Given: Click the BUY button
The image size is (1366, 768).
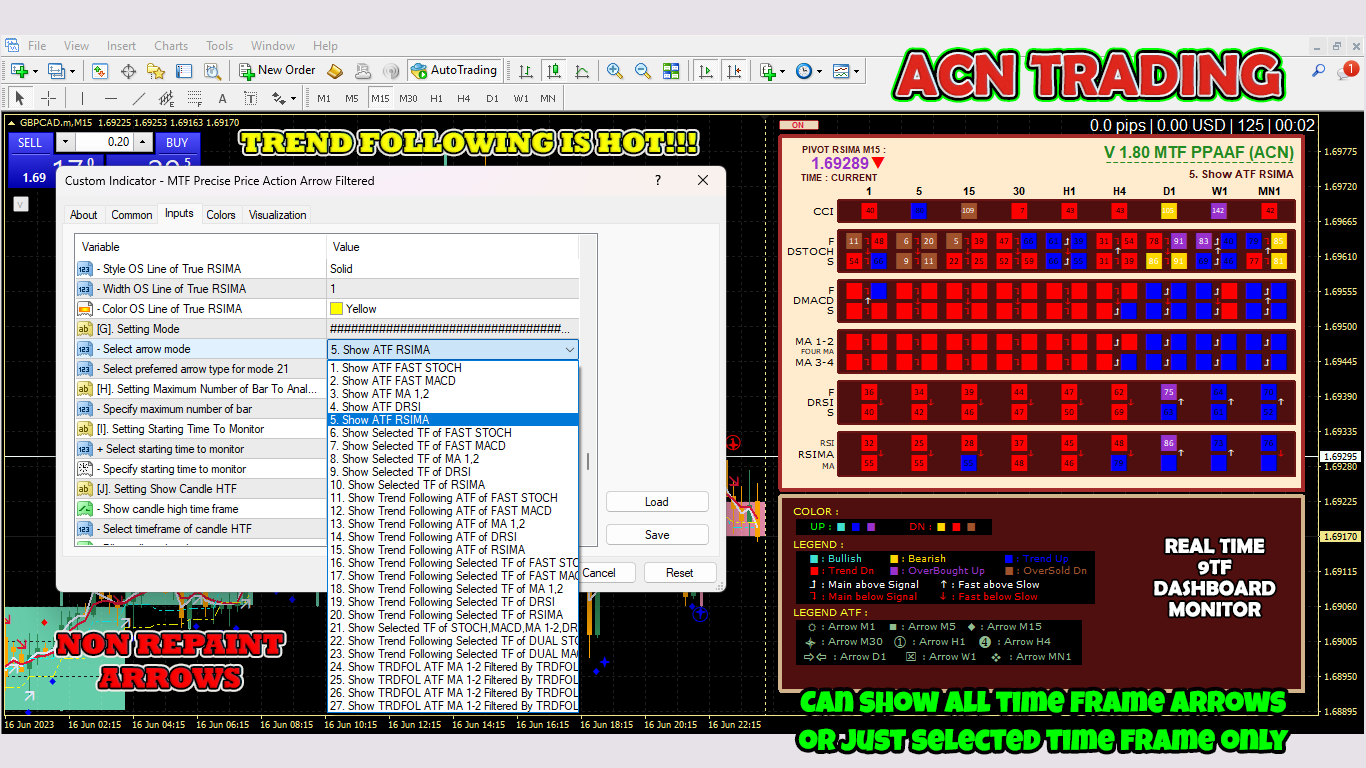Looking at the screenshot, I should coord(177,142).
